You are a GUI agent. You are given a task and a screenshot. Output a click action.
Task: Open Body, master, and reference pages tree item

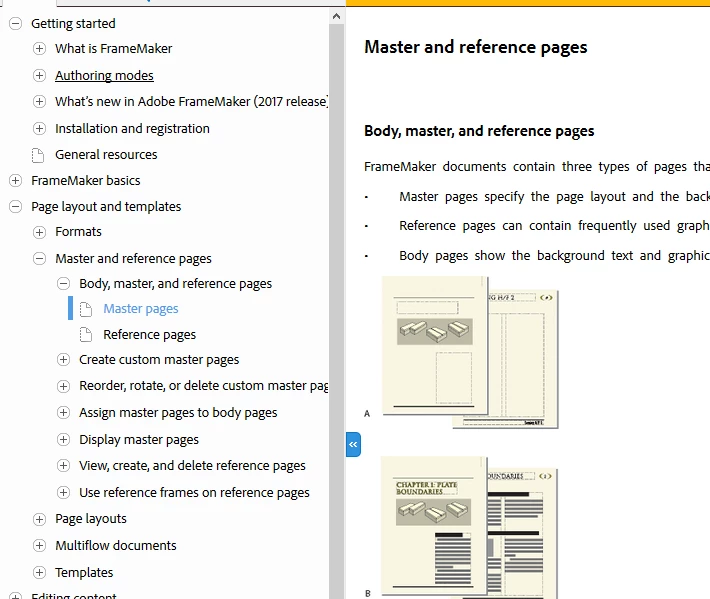pyautogui.click(x=175, y=283)
